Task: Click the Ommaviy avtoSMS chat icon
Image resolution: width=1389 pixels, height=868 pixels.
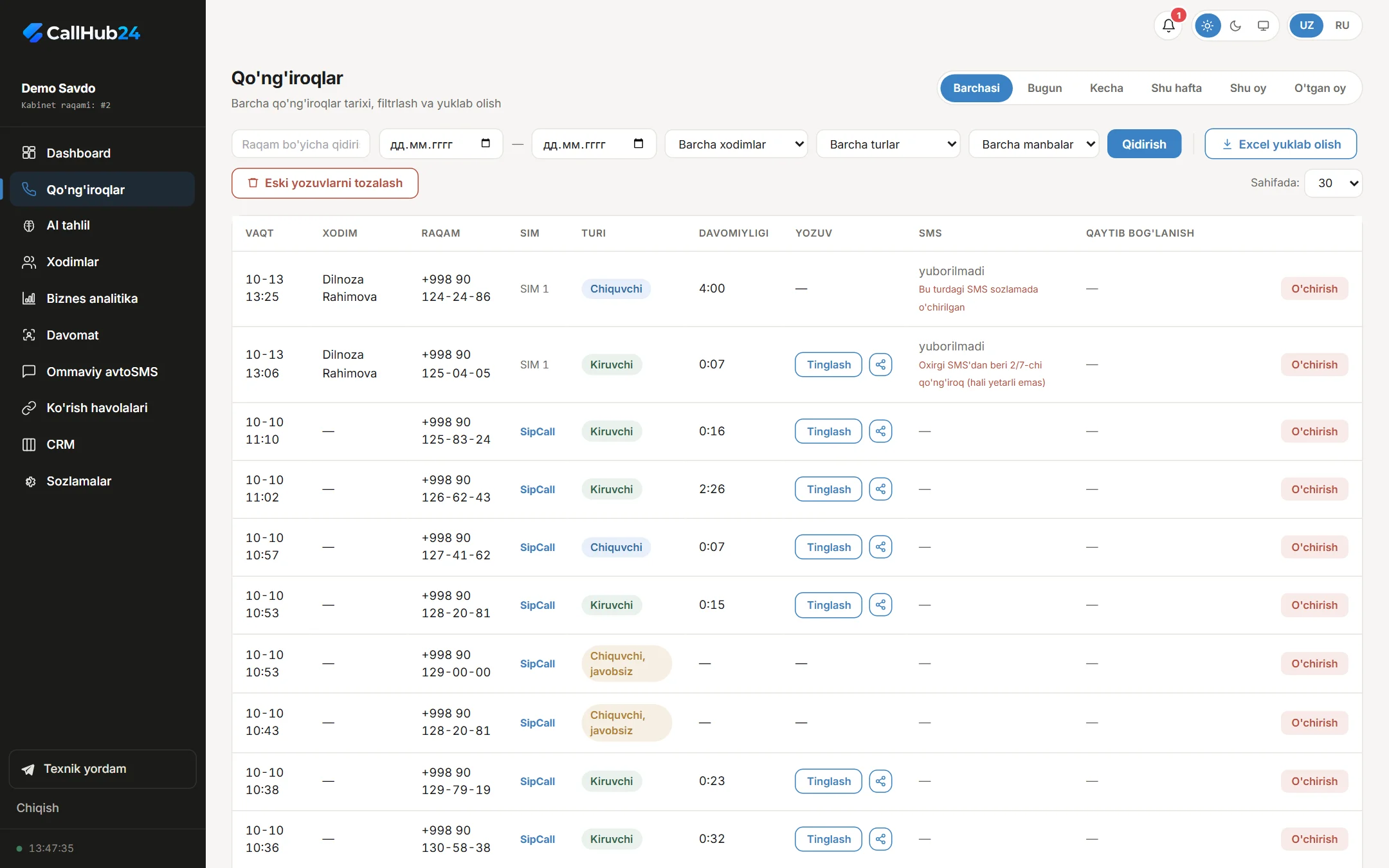Action: [29, 372]
